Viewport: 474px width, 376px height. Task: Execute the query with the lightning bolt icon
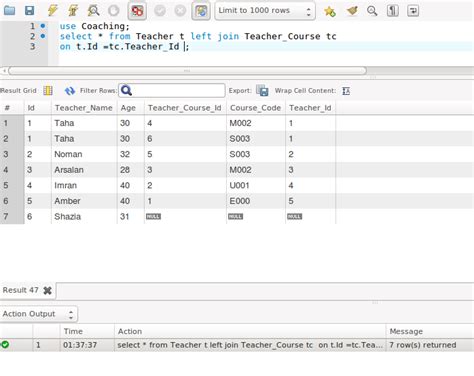[x=53, y=10]
